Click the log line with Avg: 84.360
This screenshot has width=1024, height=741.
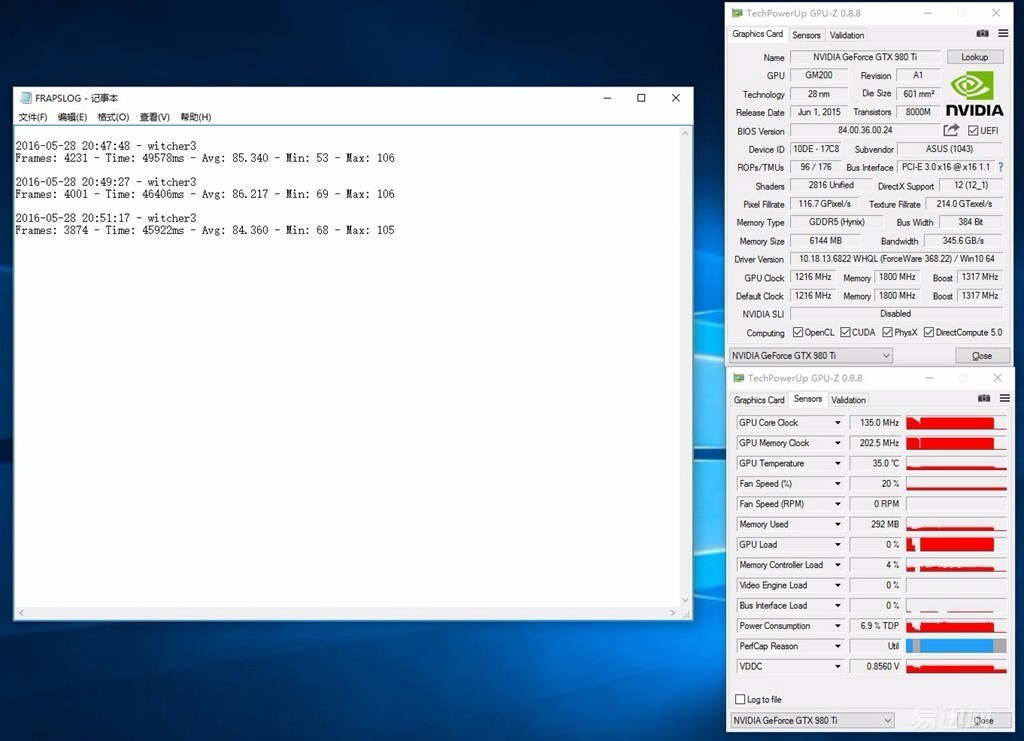pyautogui.click(x=205, y=230)
